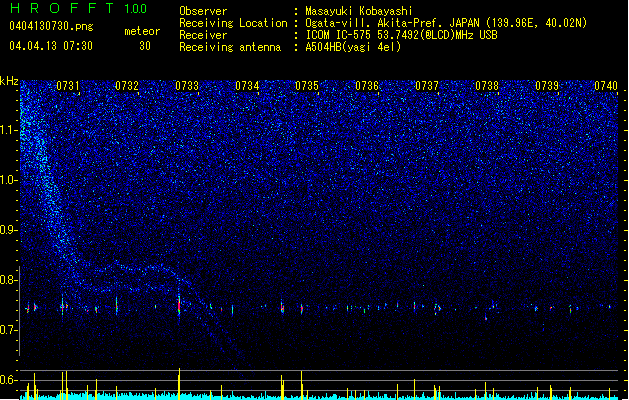Image resolution: width=629 pixels, height=400 pixels.
Task: Click the 0732 time marker
Action: click(127, 86)
